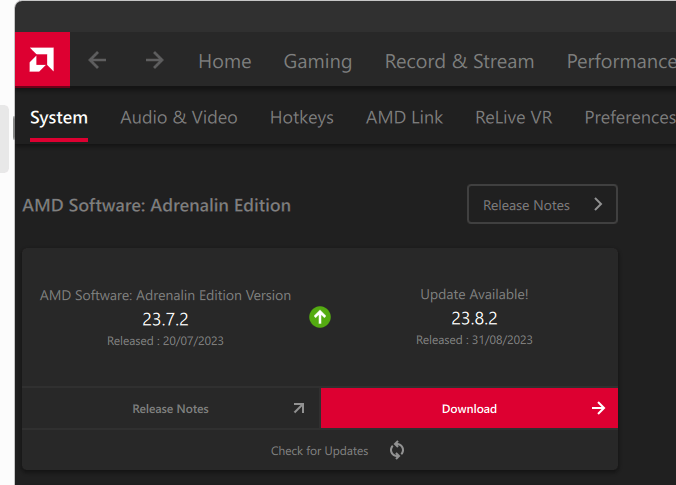Viewport: 676px width, 485px height.
Task: Open the Gaming tab
Action: pos(318,62)
